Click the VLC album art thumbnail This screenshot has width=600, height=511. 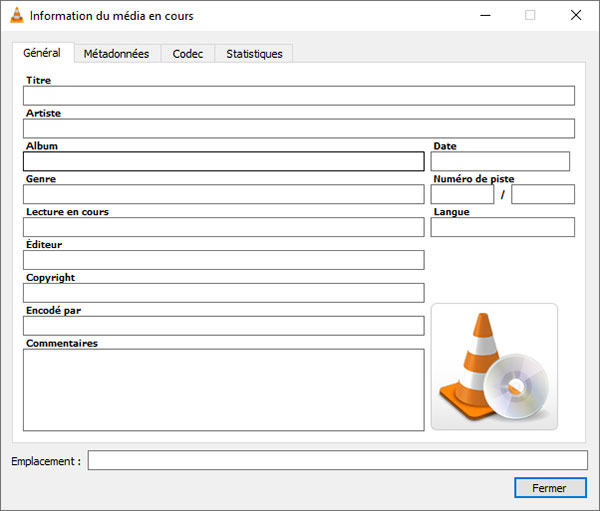point(494,367)
